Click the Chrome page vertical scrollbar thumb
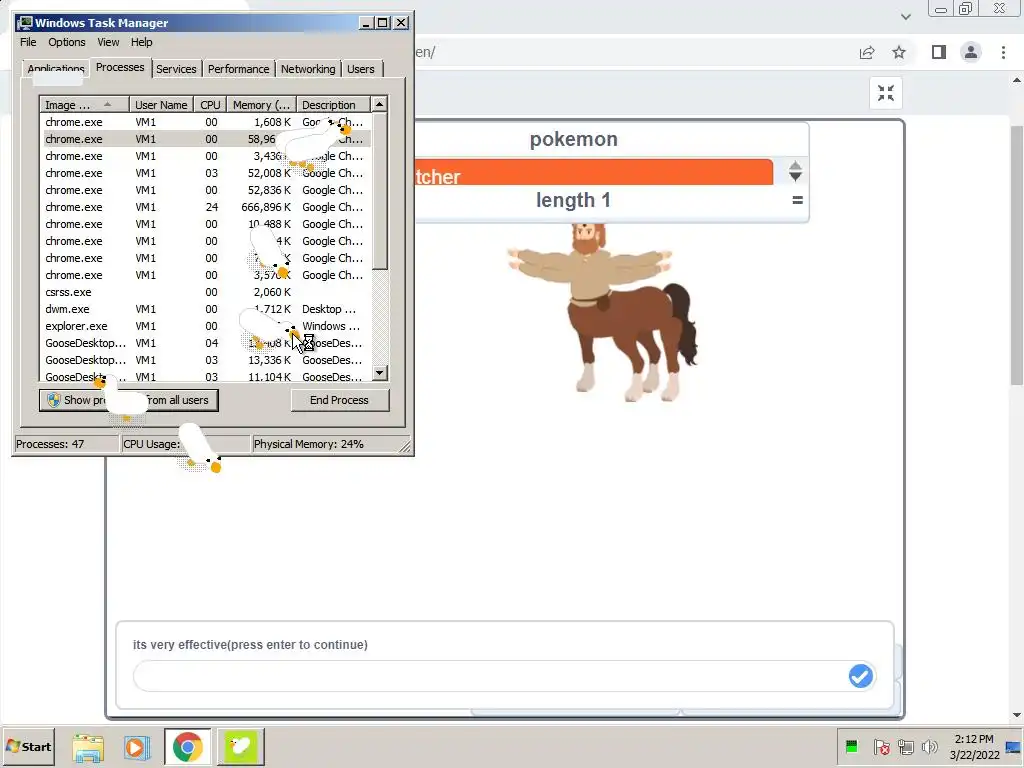 (x=1017, y=255)
